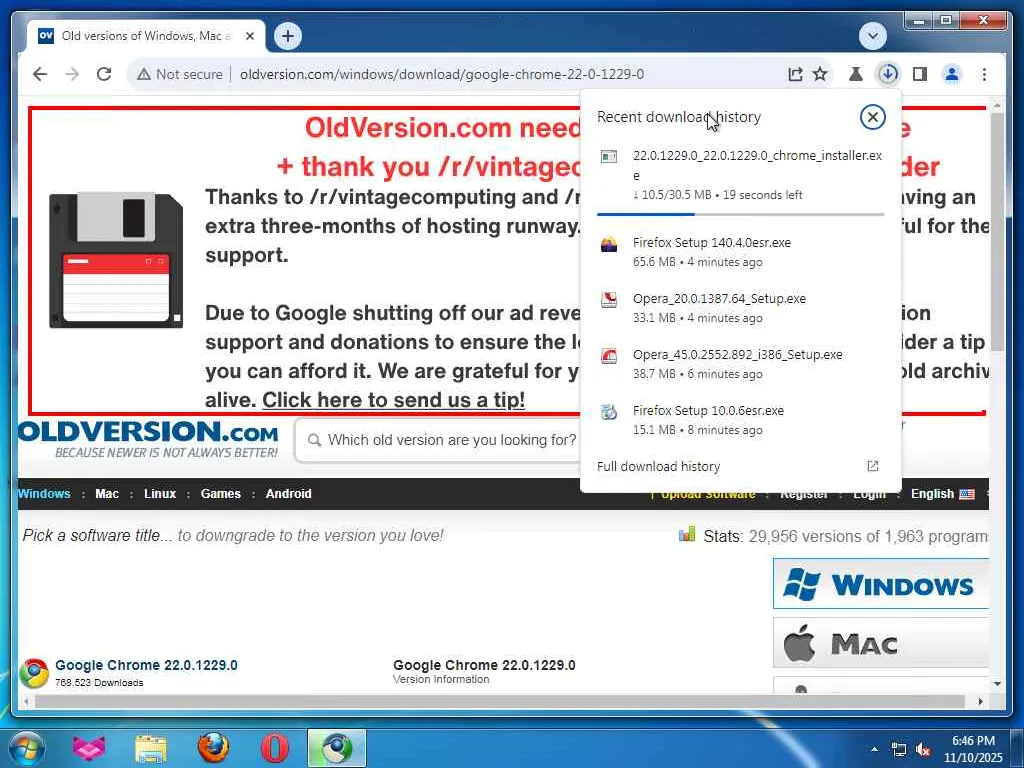Click the Firefox Setup 140.4.0esr.exe icon
Image resolution: width=1024 pixels, height=768 pixels.
609,244
